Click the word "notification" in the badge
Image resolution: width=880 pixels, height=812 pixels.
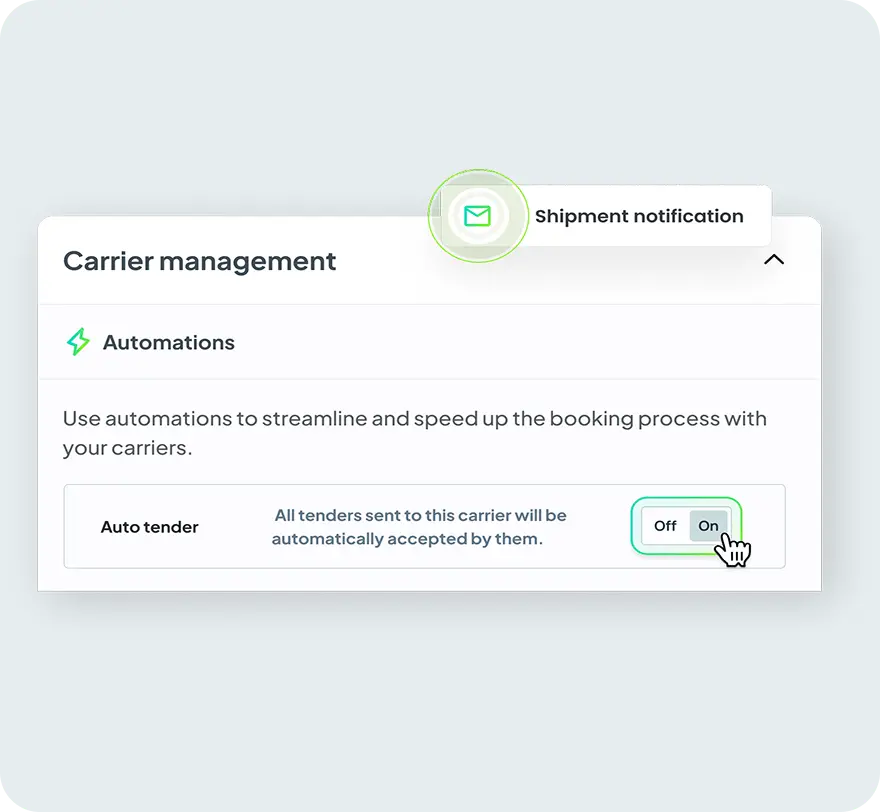click(x=689, y=216)
